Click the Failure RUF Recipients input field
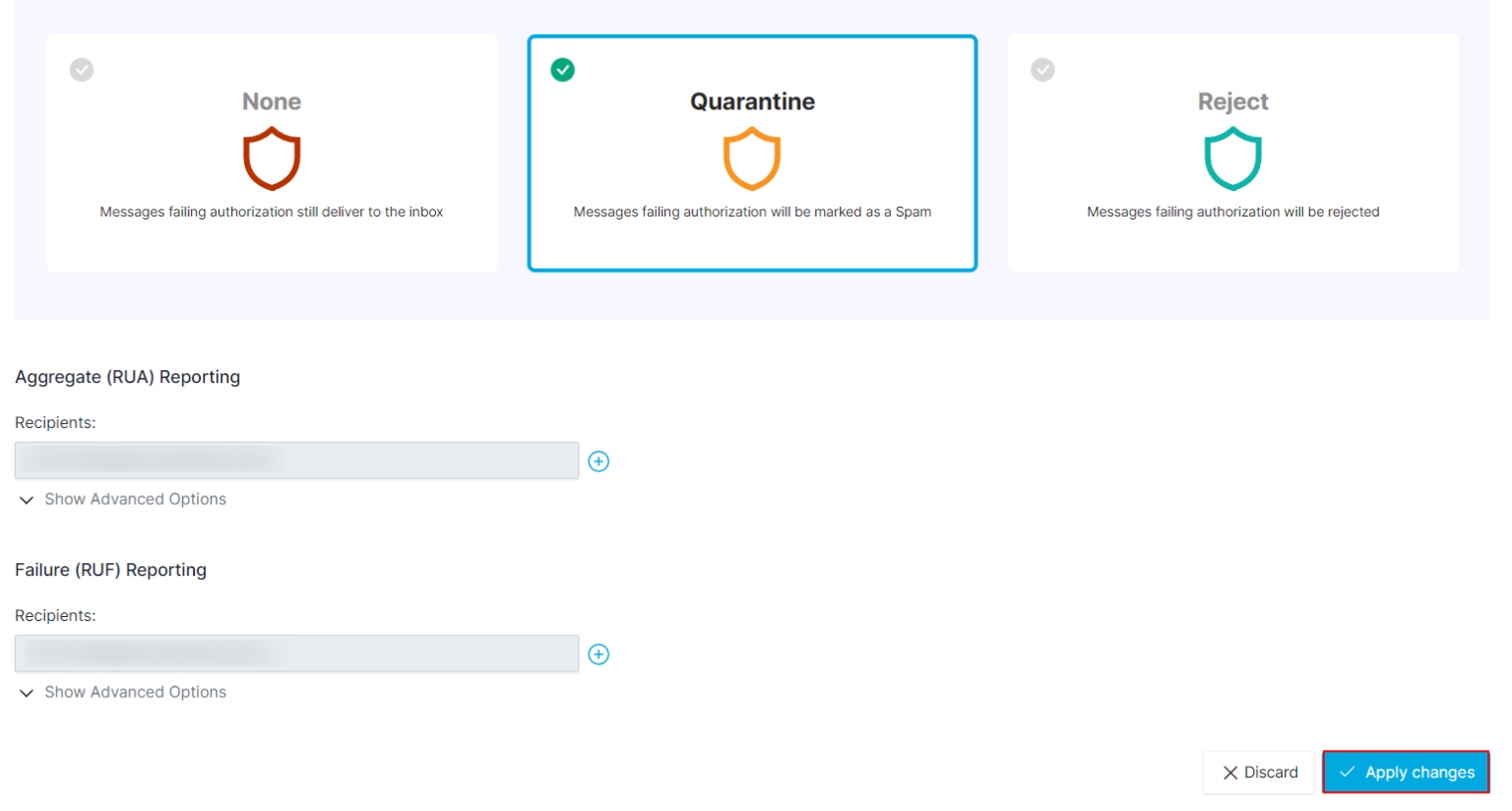 click(295, 653)
